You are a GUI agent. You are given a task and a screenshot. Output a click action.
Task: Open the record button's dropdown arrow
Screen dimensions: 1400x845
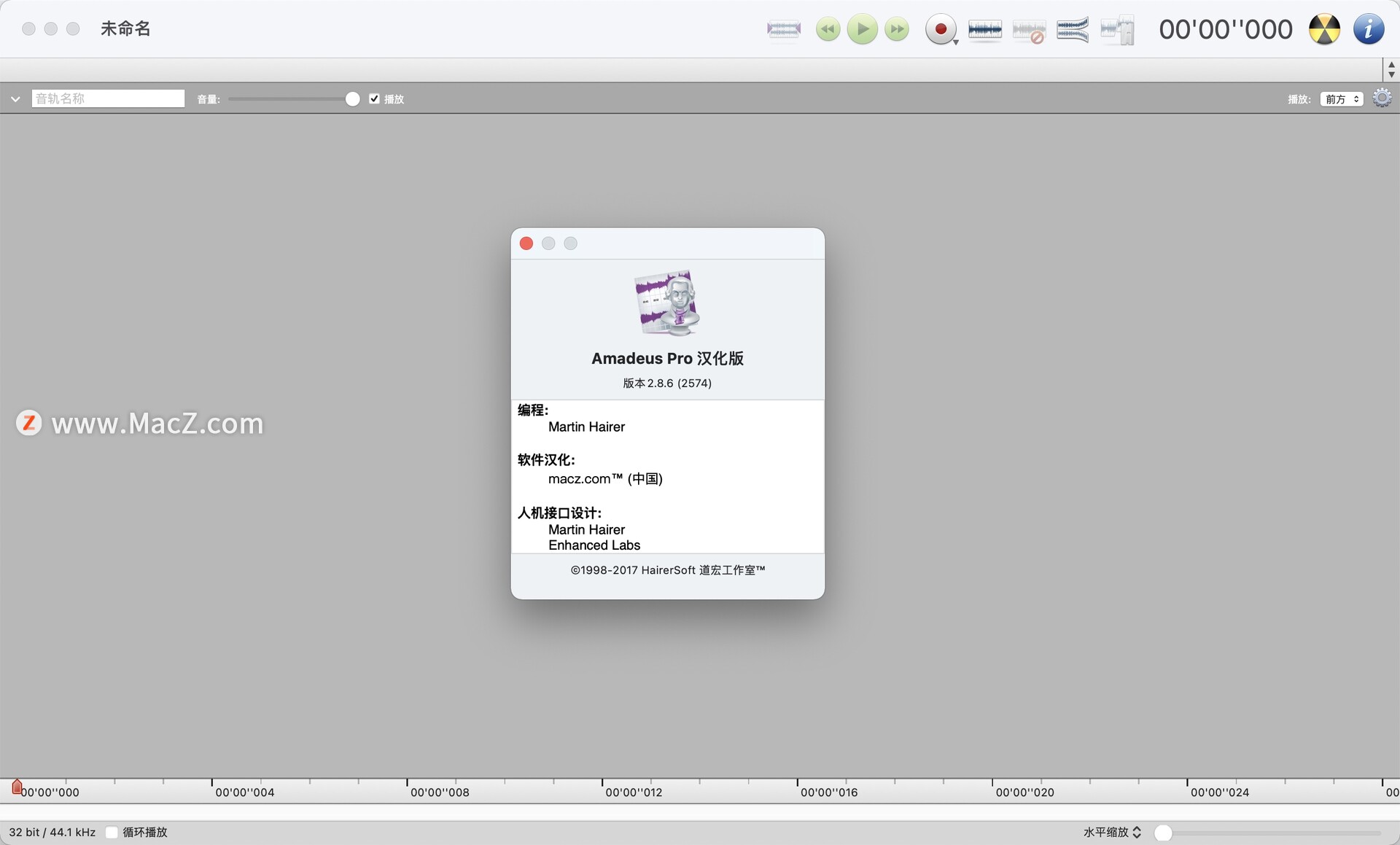coord(956,42)
